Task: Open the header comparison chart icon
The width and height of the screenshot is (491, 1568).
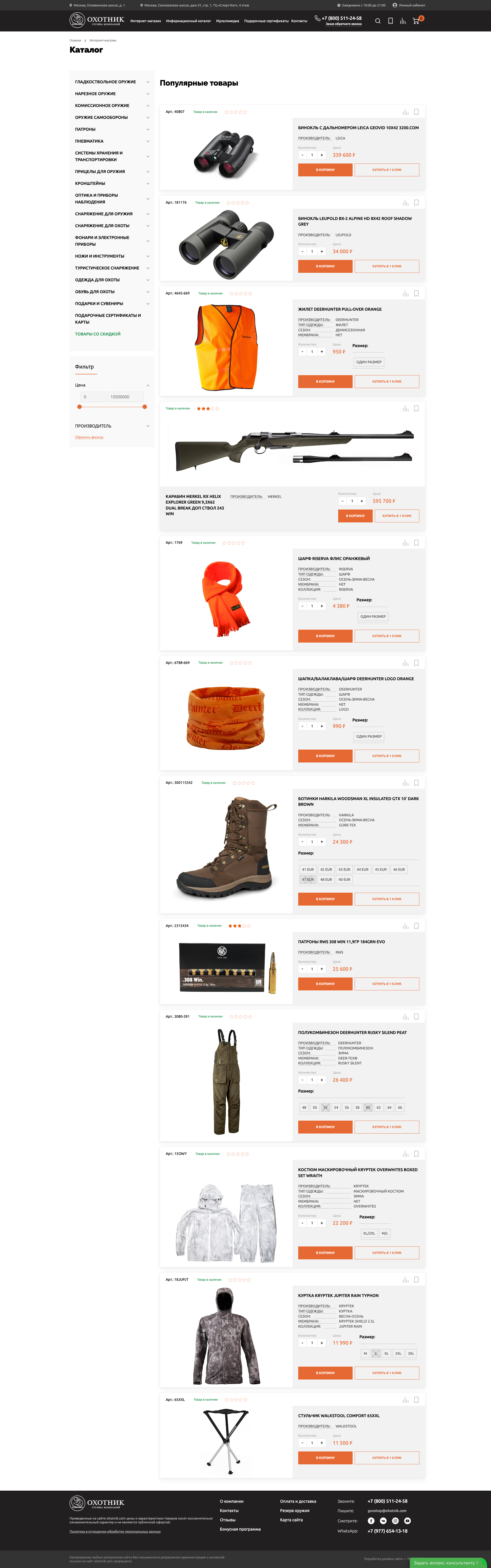Action: point(403,21)
